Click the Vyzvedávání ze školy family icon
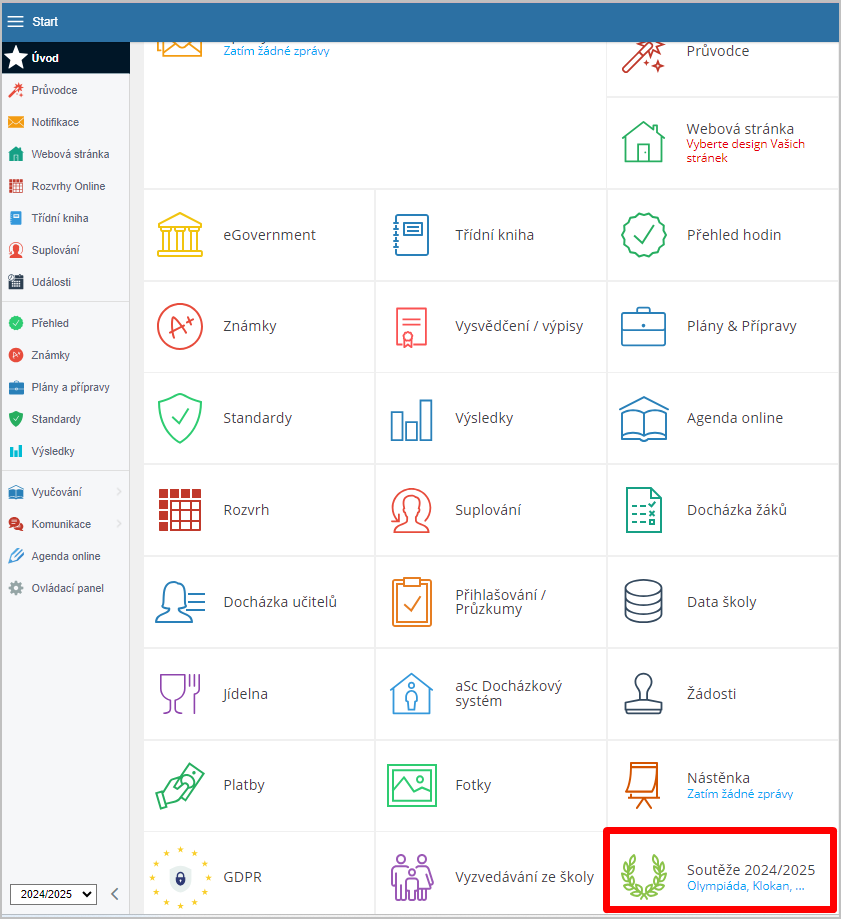 [411, 877]
